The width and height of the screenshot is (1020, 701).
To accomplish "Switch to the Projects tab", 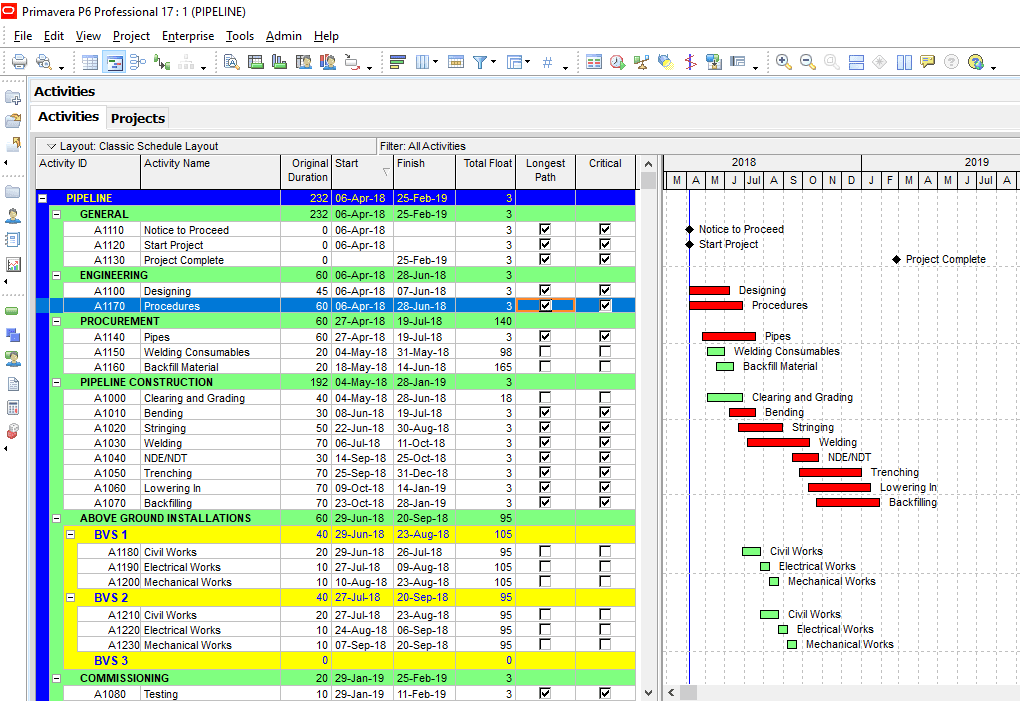I will [138, 118].
